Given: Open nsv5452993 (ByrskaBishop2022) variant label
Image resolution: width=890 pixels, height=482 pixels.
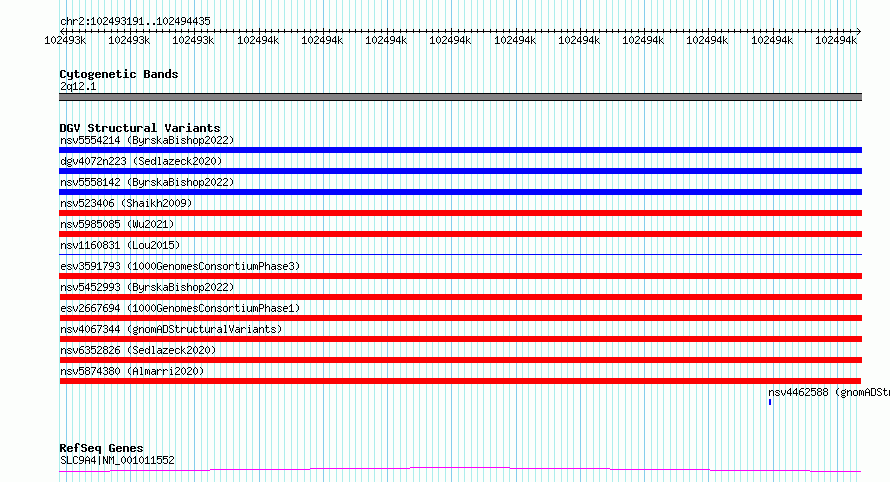Looking at the screenshot, I should click(x=147, y=287).
